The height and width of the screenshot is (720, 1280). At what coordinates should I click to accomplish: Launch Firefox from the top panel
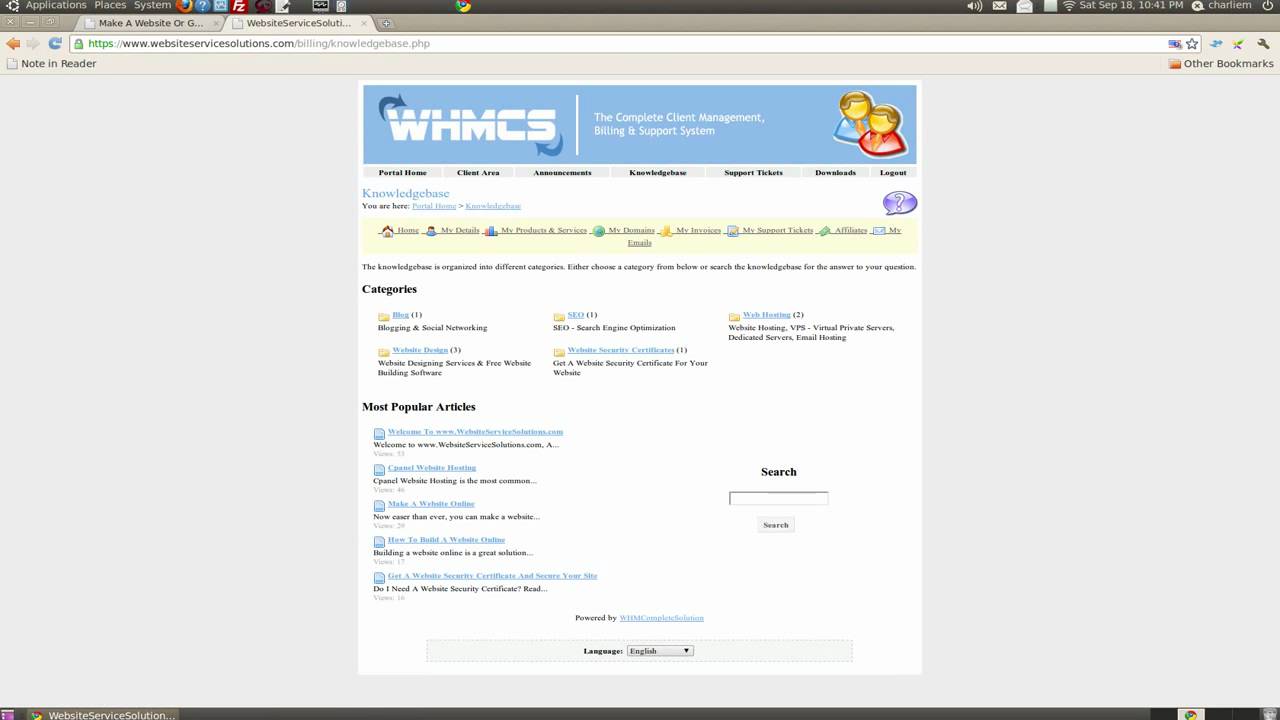(183, 6)
